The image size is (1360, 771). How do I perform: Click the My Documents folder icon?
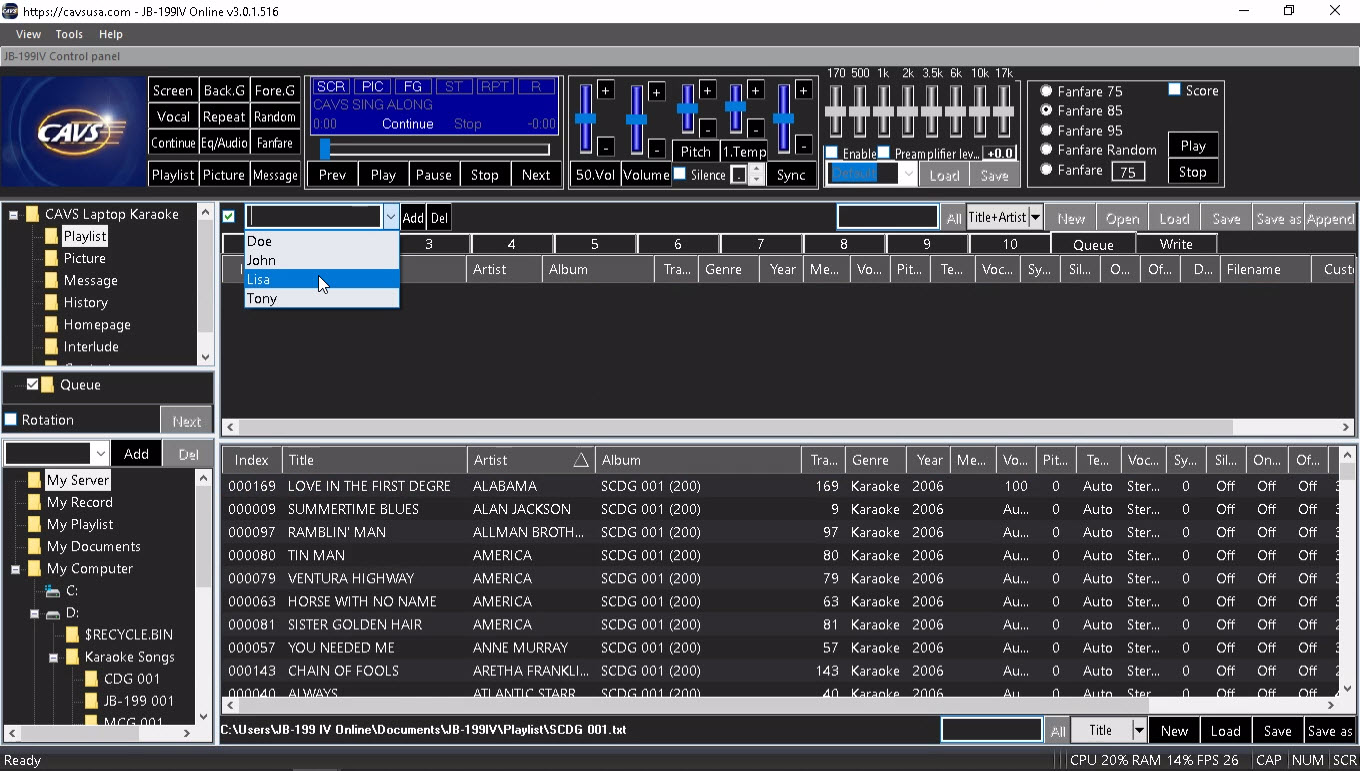(34, 546)
